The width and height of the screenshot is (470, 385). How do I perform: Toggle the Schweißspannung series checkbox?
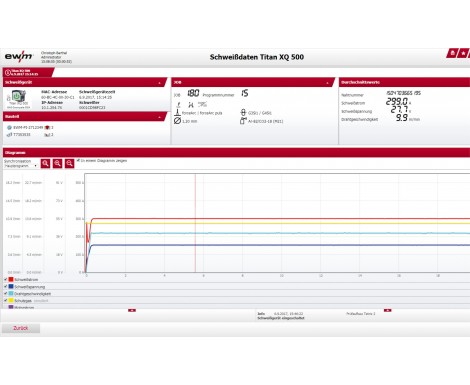coord(5,286)
